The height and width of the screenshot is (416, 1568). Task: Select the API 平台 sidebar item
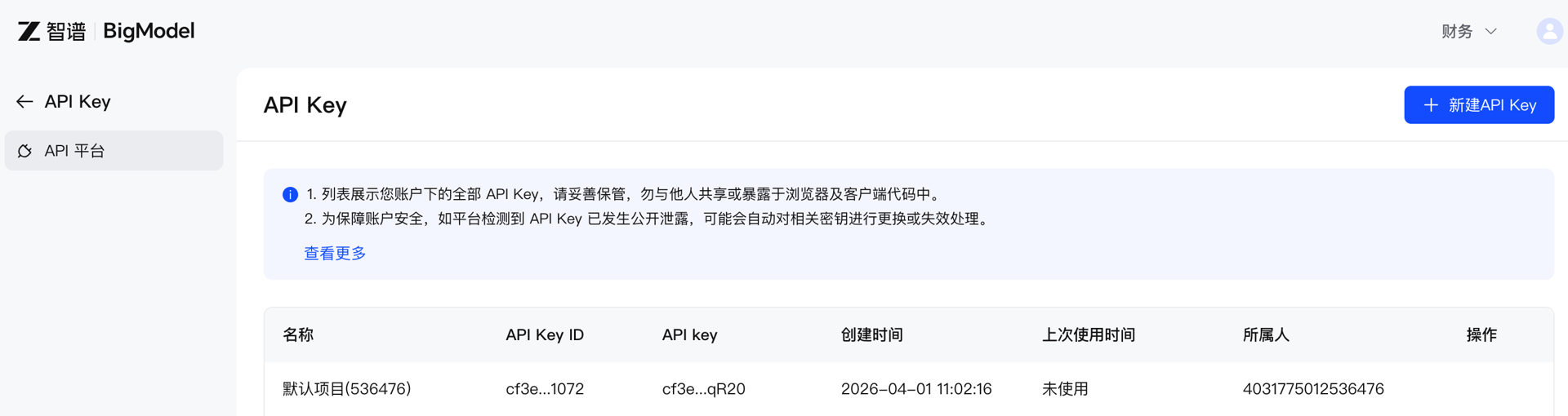pyautogui.click(x=114, y=151)
